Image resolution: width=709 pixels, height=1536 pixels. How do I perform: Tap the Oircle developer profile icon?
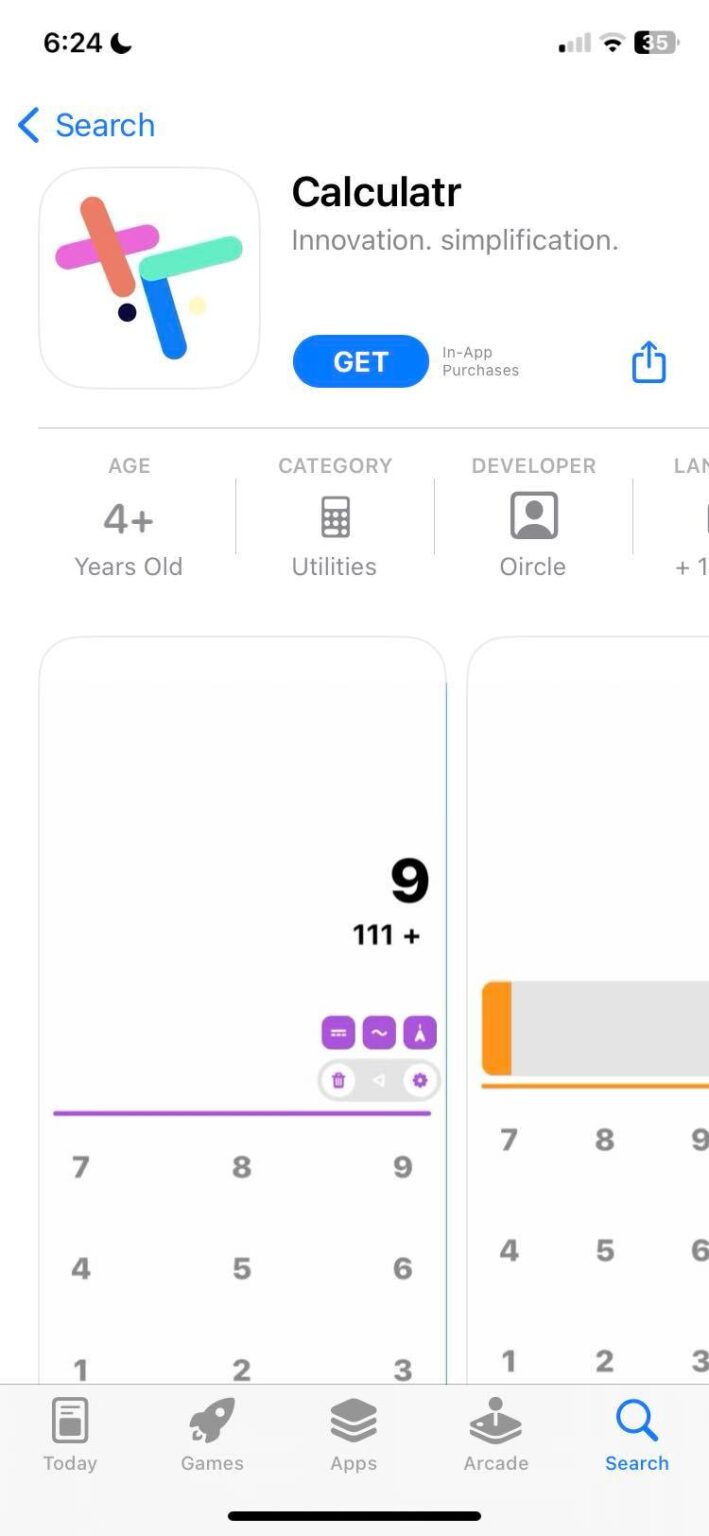click(532, 515)
